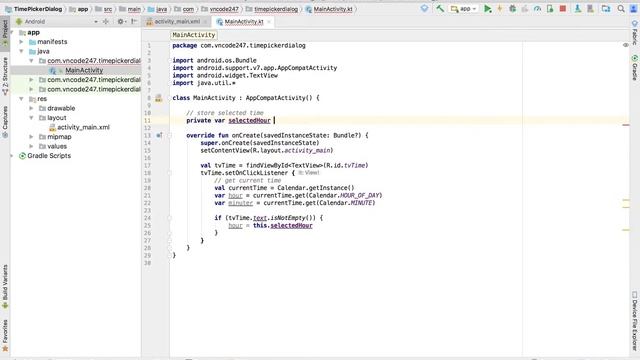
Task: Run the app with green play button
Action: [x=487, y=9]
